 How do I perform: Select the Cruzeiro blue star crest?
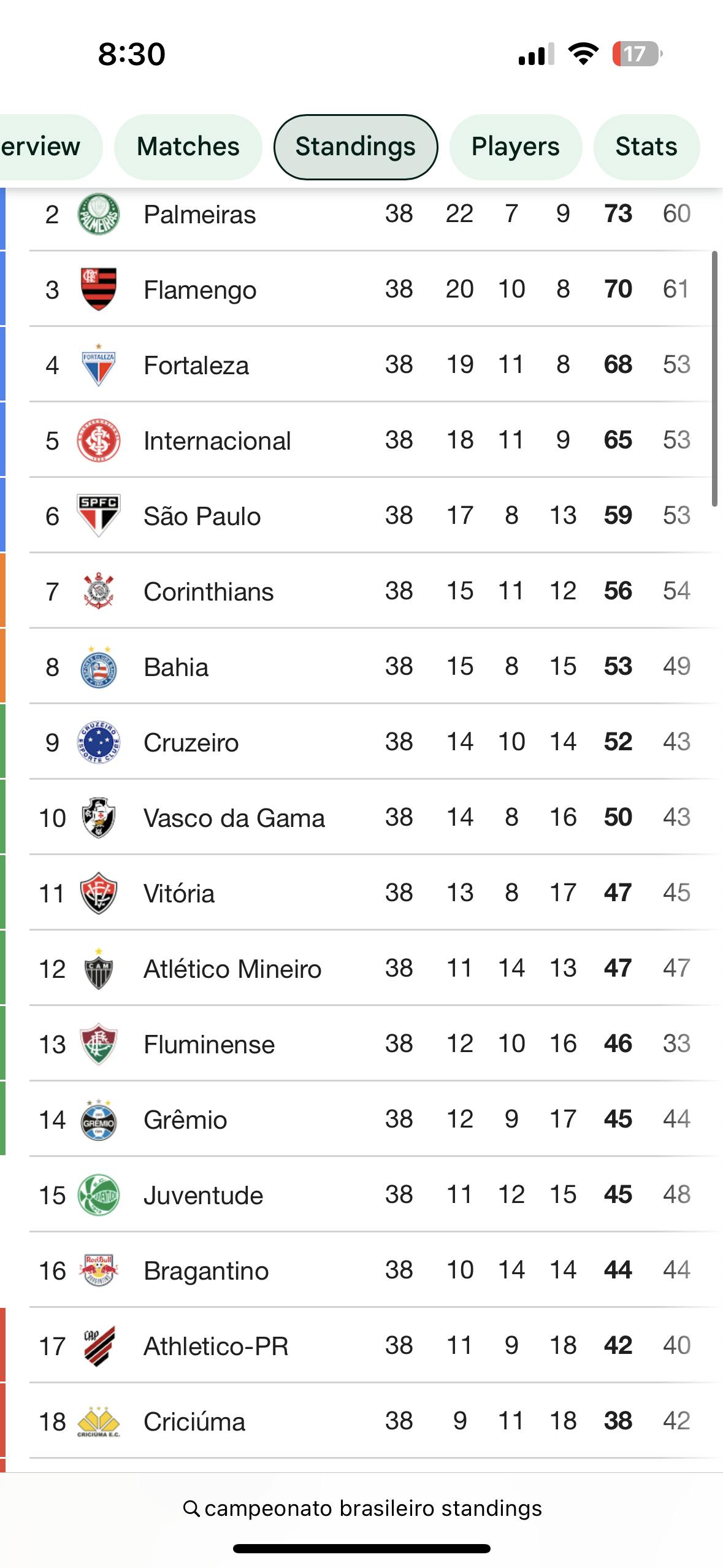(x=98, y=742)
